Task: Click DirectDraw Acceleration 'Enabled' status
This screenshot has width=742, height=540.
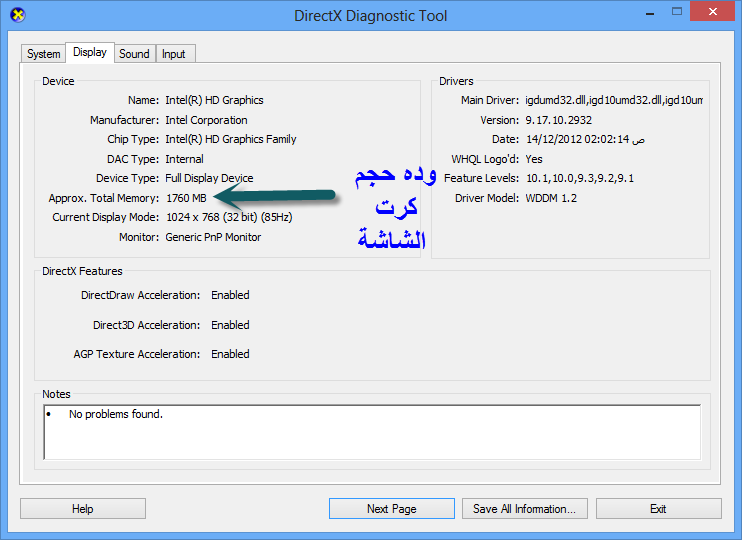Action: pyautogui.click(x=230, y=295)
